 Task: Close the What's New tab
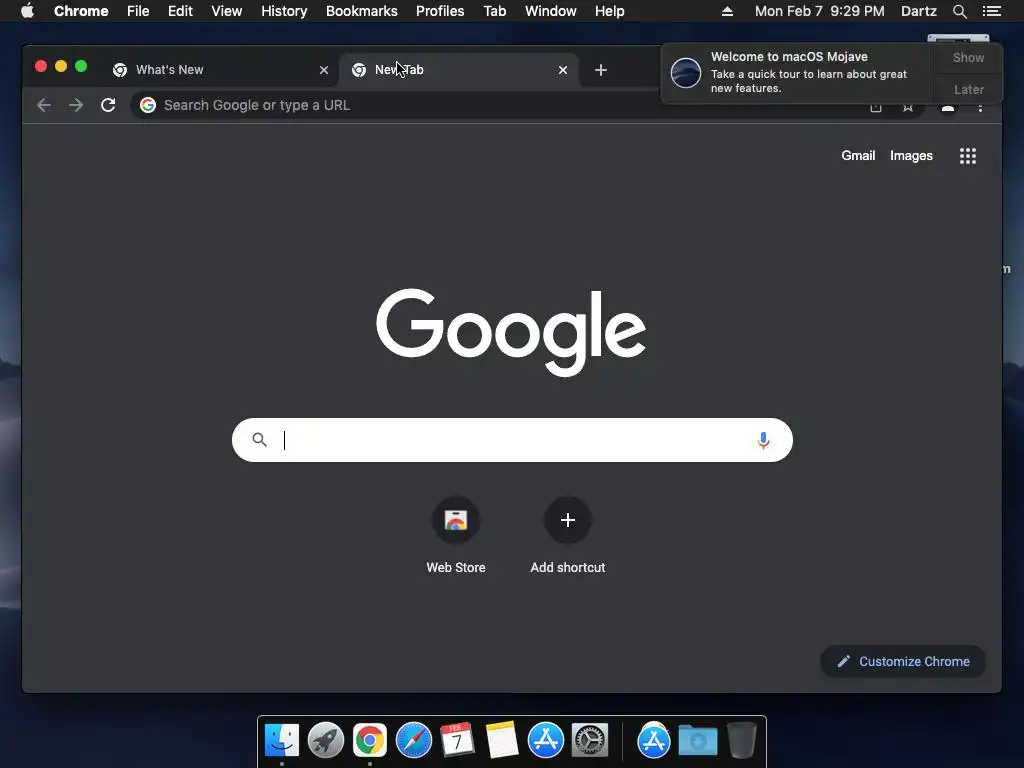point(323,70)
